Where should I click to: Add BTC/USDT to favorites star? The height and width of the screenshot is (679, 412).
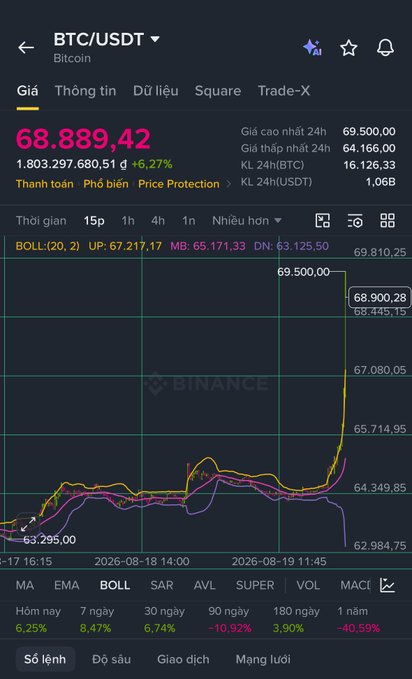(x=349, y=48)
